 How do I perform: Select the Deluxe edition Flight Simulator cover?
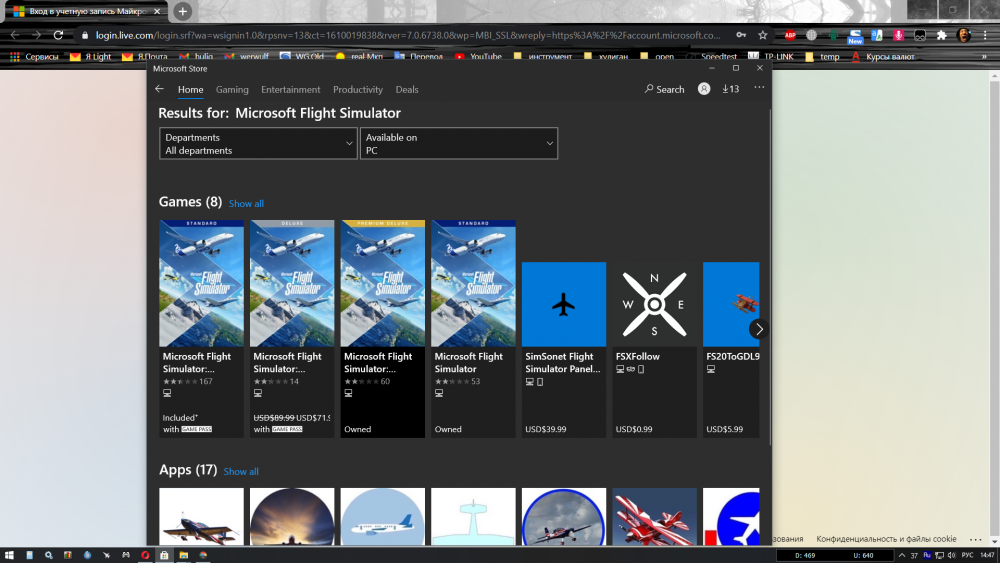[x=292, y=283]
